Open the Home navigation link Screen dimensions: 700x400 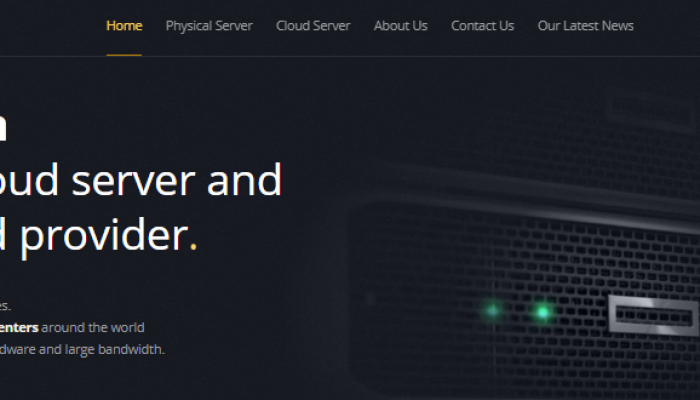coord(124,26)
